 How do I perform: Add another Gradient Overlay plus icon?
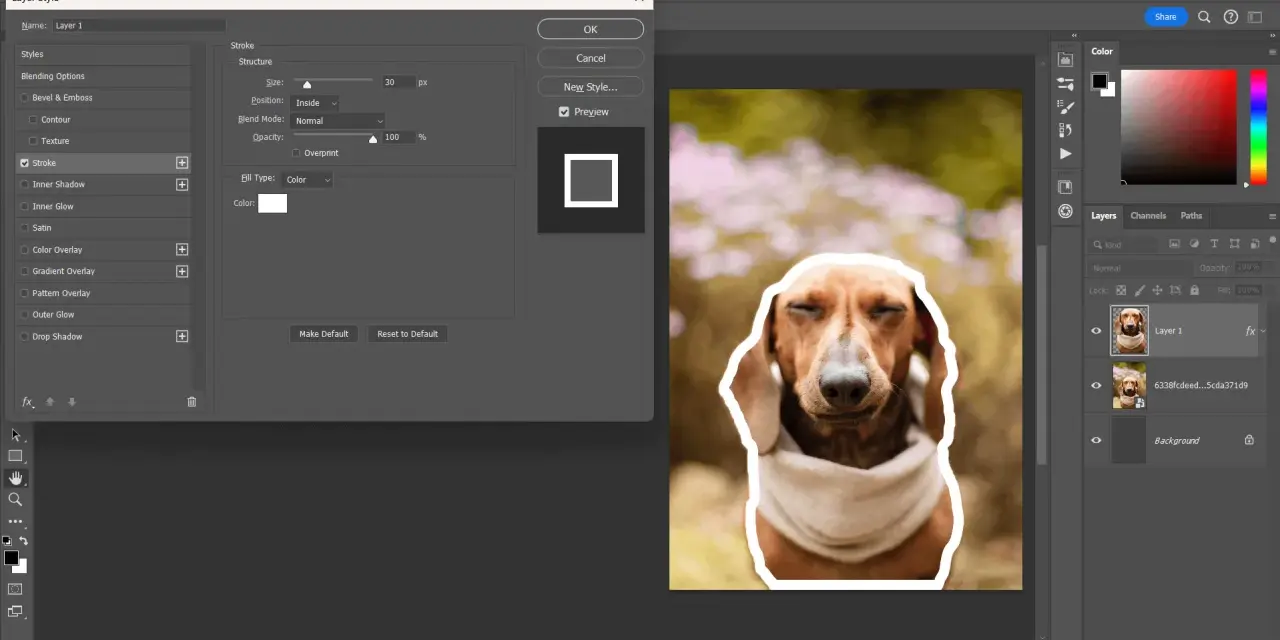point(182,271)
